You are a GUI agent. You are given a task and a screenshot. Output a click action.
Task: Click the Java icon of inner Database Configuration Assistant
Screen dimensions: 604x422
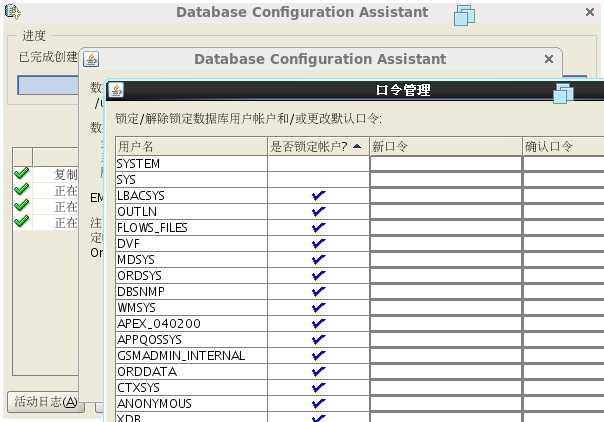91,59
